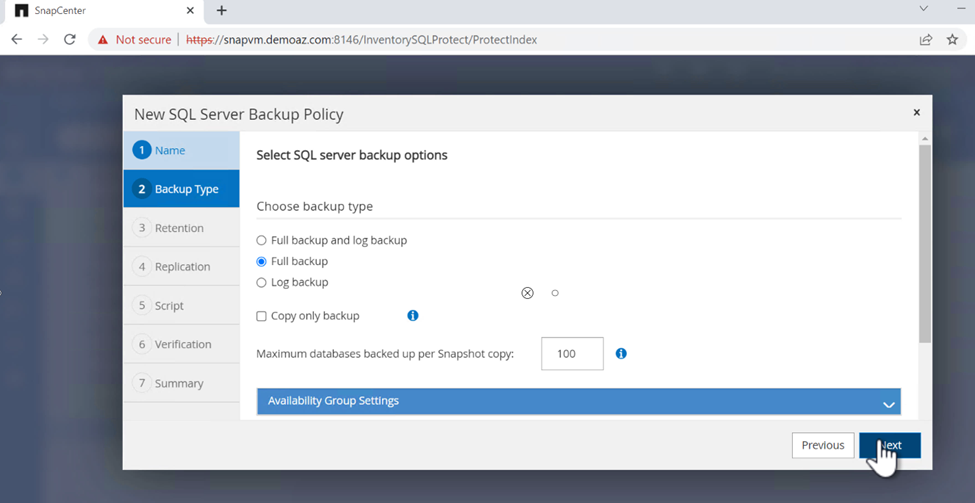Screen dimensions: 975x503
Task: Reload the page with the browser refresh icon
Action: (x=69, y=39)
